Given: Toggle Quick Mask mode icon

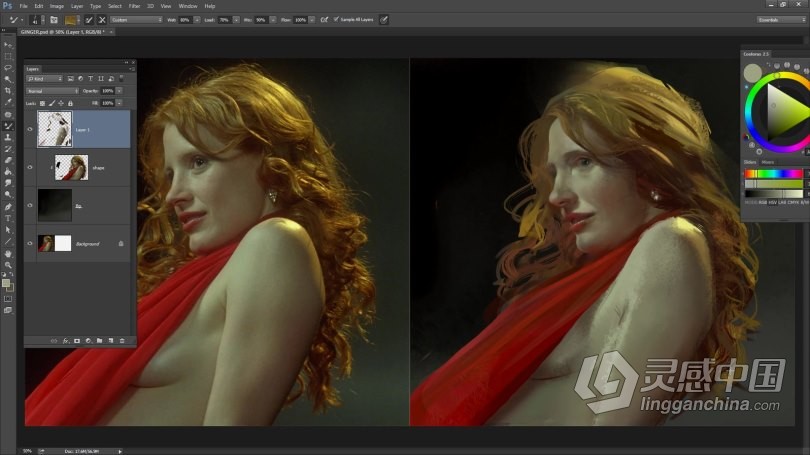Looking at the screenshot, I should (8, 299).
